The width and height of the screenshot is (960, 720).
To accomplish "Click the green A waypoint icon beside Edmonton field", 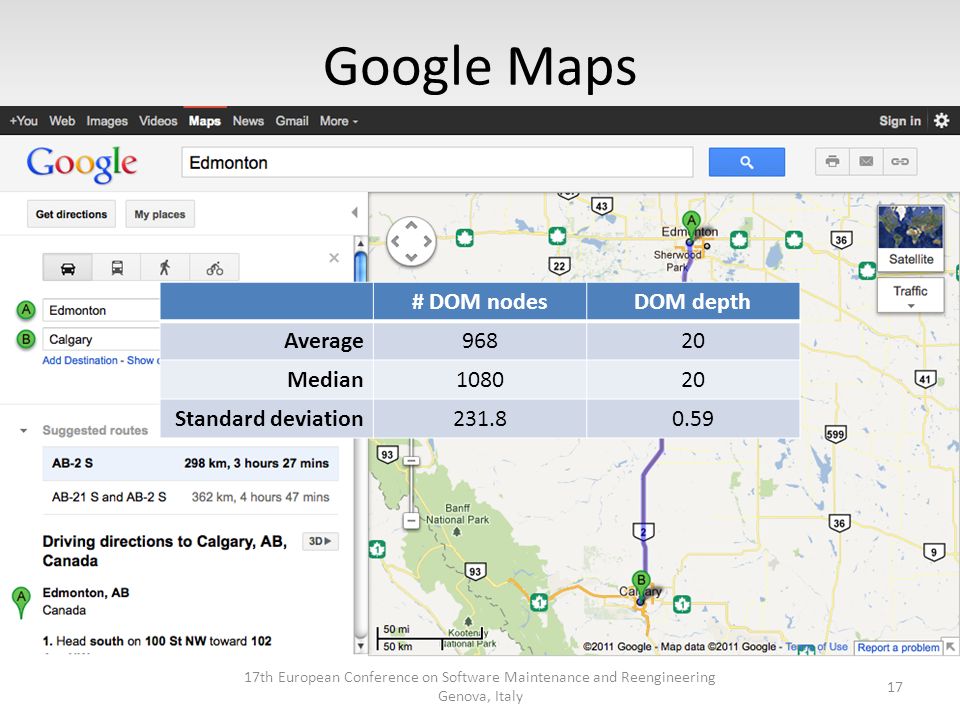I will 26,310.
